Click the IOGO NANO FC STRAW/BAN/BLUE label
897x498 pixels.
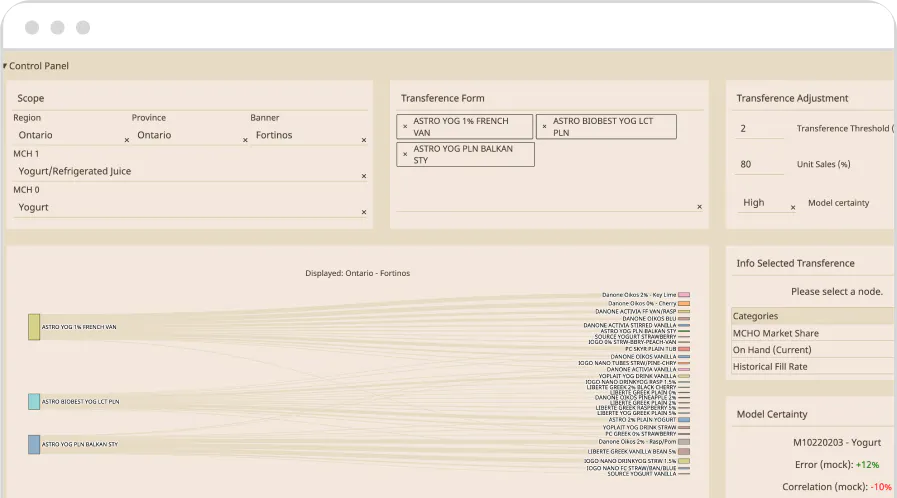click(x=631, y=468)
